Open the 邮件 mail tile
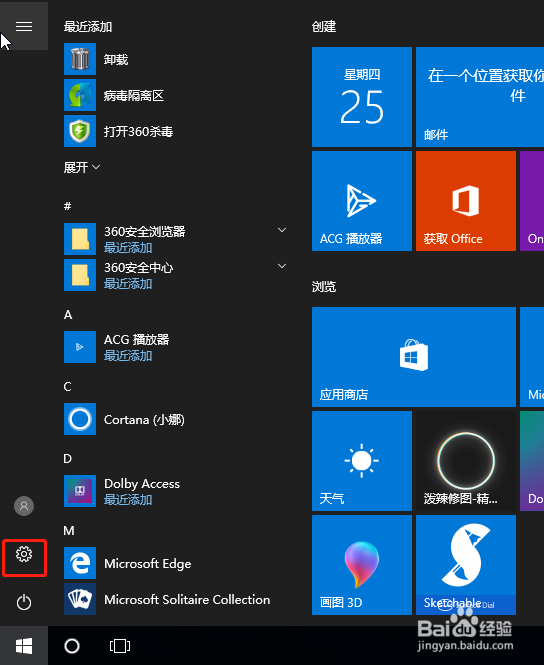Image resolution: width=544 pixels, height=665 pixels. [480, 97]
